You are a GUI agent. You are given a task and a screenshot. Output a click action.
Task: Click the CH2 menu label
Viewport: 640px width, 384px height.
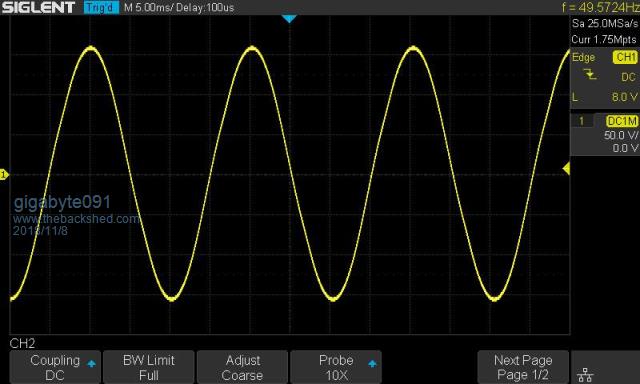(x=22, y=343)
